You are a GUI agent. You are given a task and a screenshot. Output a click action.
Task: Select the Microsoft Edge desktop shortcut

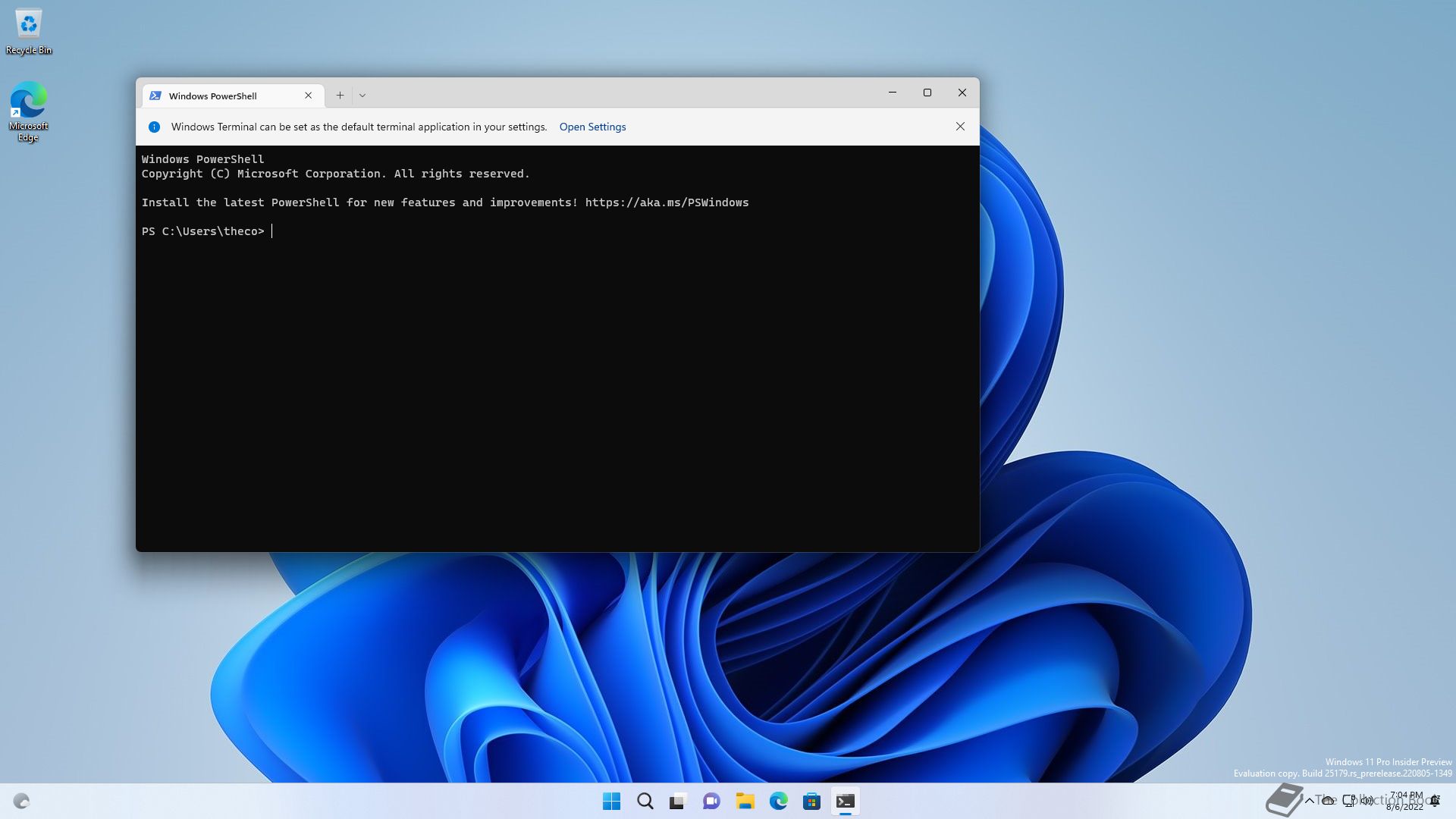(x=28, y=111)
